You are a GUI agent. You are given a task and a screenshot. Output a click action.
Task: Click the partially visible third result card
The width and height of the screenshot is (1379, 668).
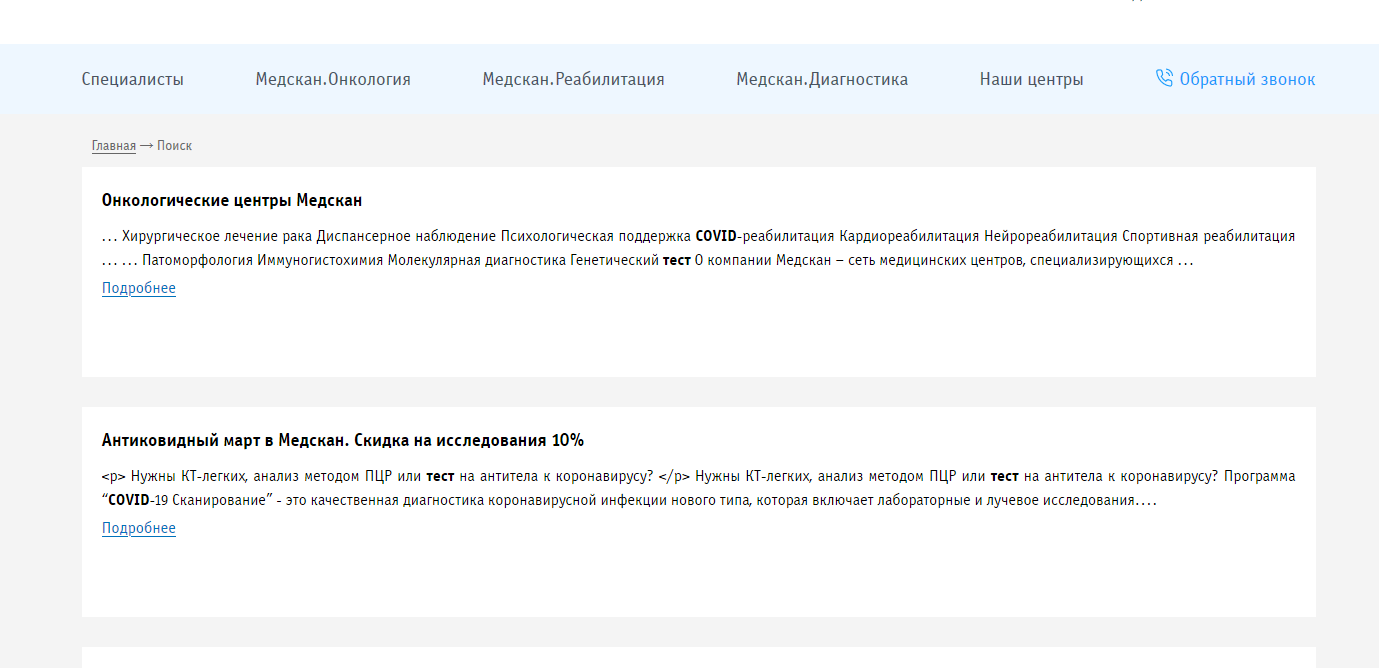(x=698, y=657)
